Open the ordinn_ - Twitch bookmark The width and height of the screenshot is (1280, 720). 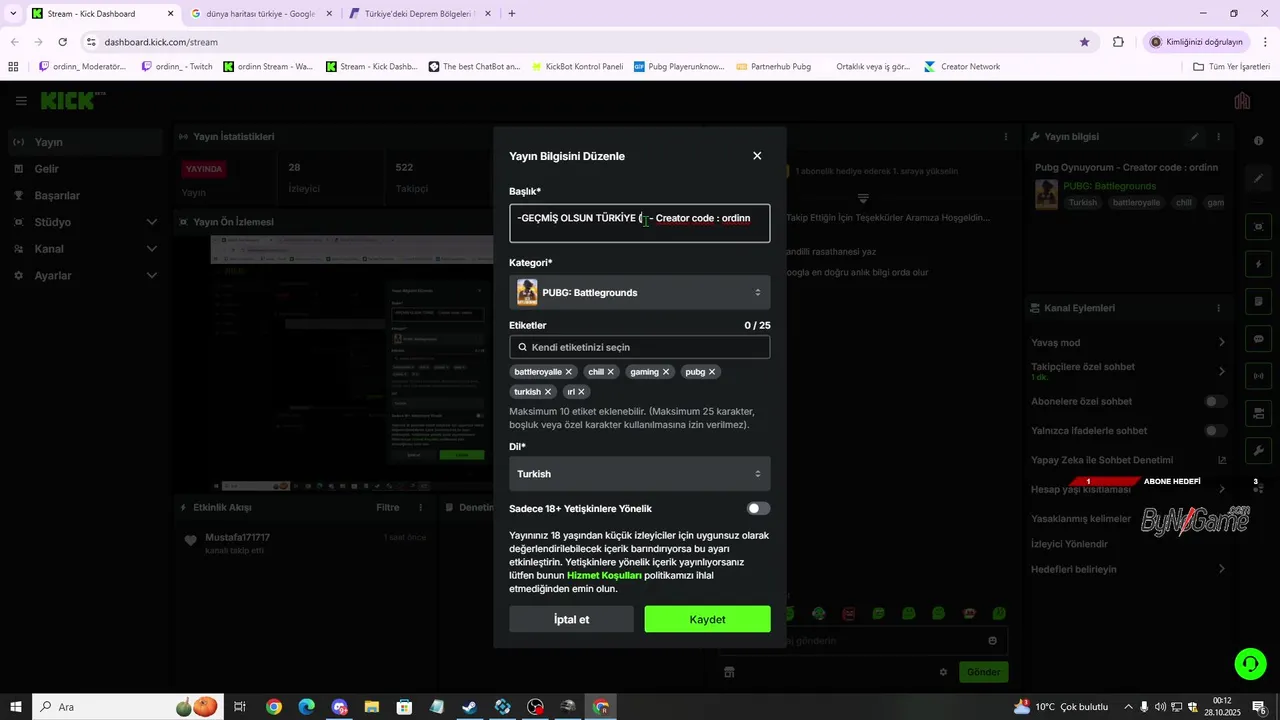click(177, 67)
